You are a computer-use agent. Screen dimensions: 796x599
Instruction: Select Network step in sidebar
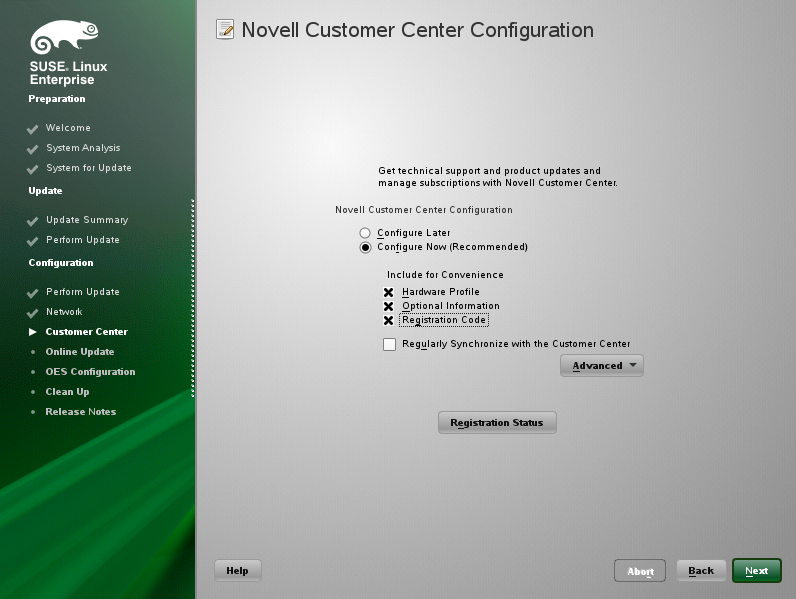coord(64,312)
